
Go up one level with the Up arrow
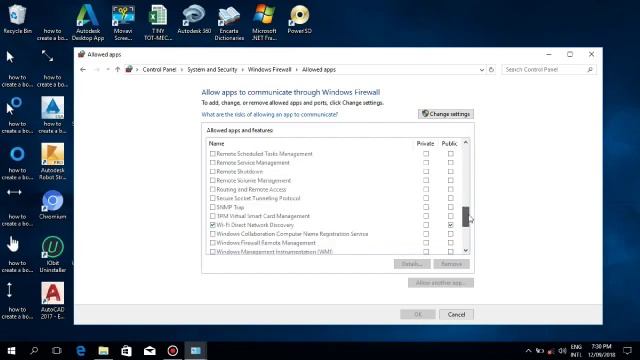click(118, 70)
